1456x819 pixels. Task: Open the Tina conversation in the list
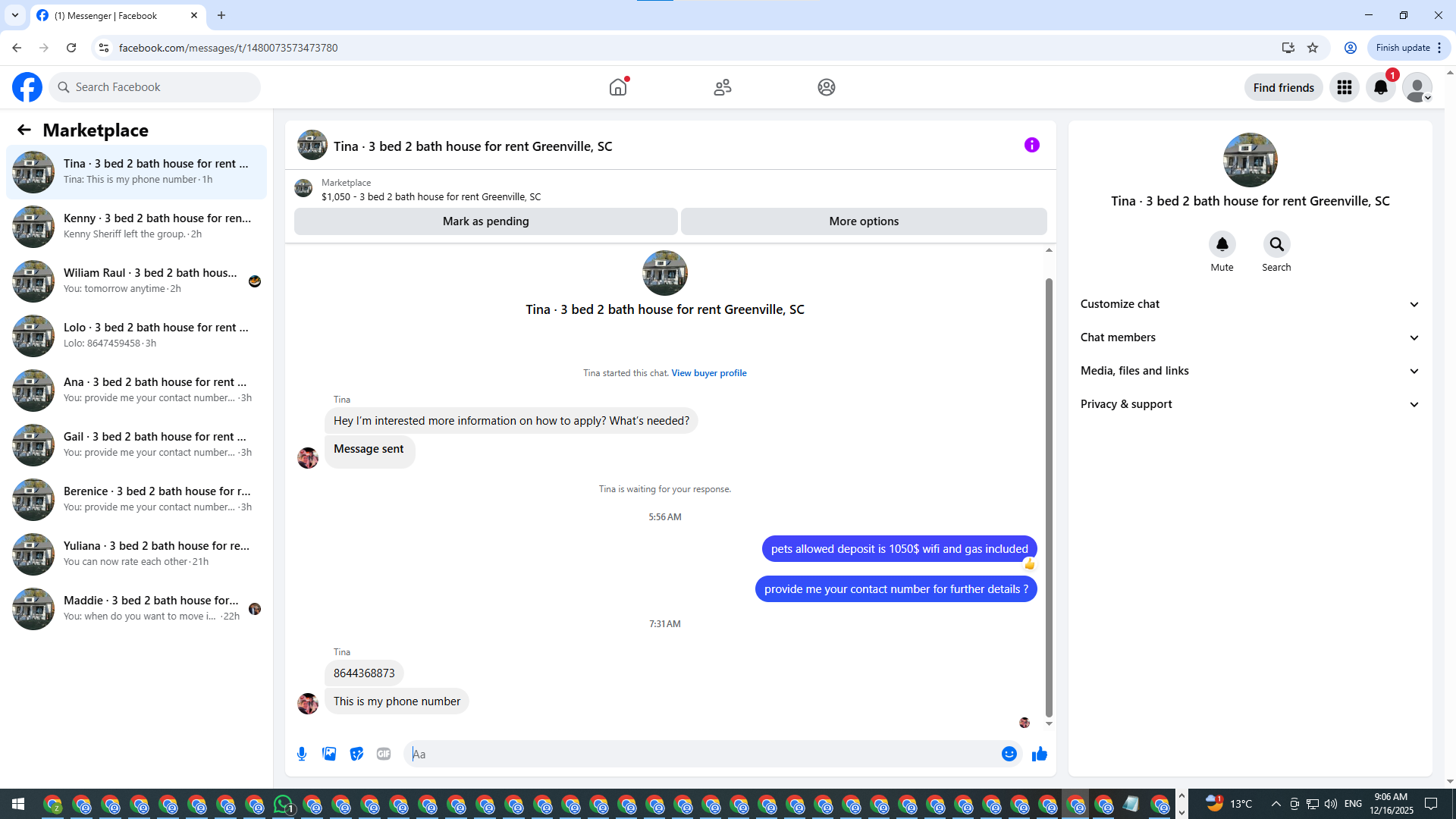pos(136,172)
